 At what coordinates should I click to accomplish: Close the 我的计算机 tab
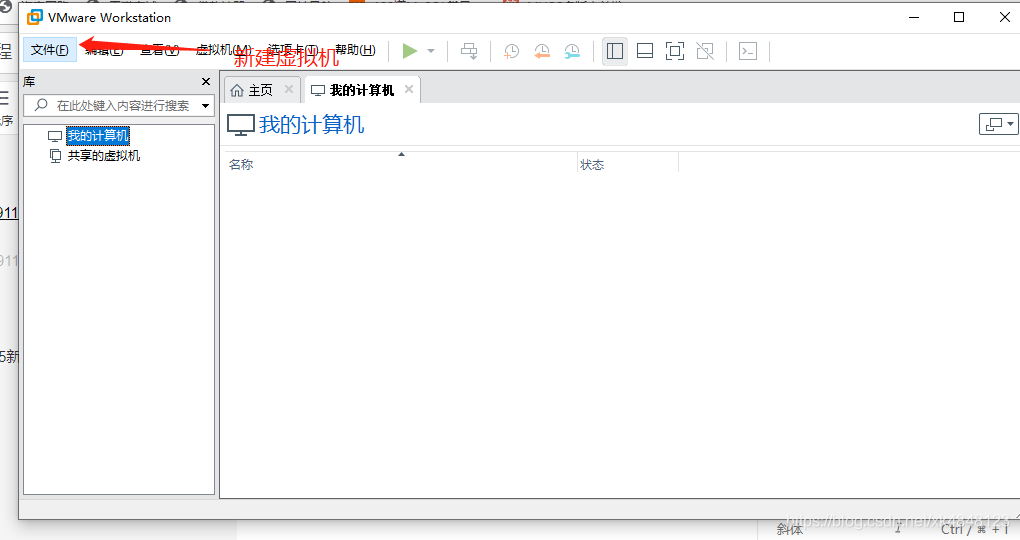coord(409,89)
